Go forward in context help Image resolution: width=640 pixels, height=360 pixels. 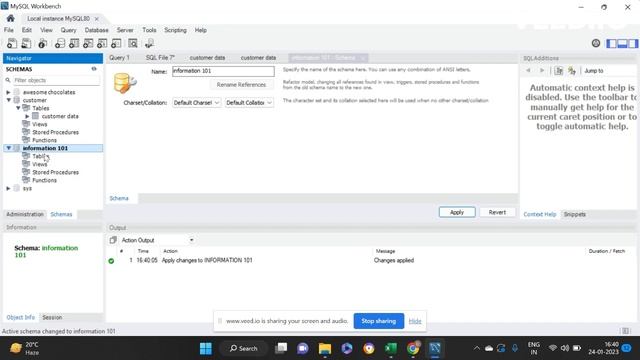(542, 71)
